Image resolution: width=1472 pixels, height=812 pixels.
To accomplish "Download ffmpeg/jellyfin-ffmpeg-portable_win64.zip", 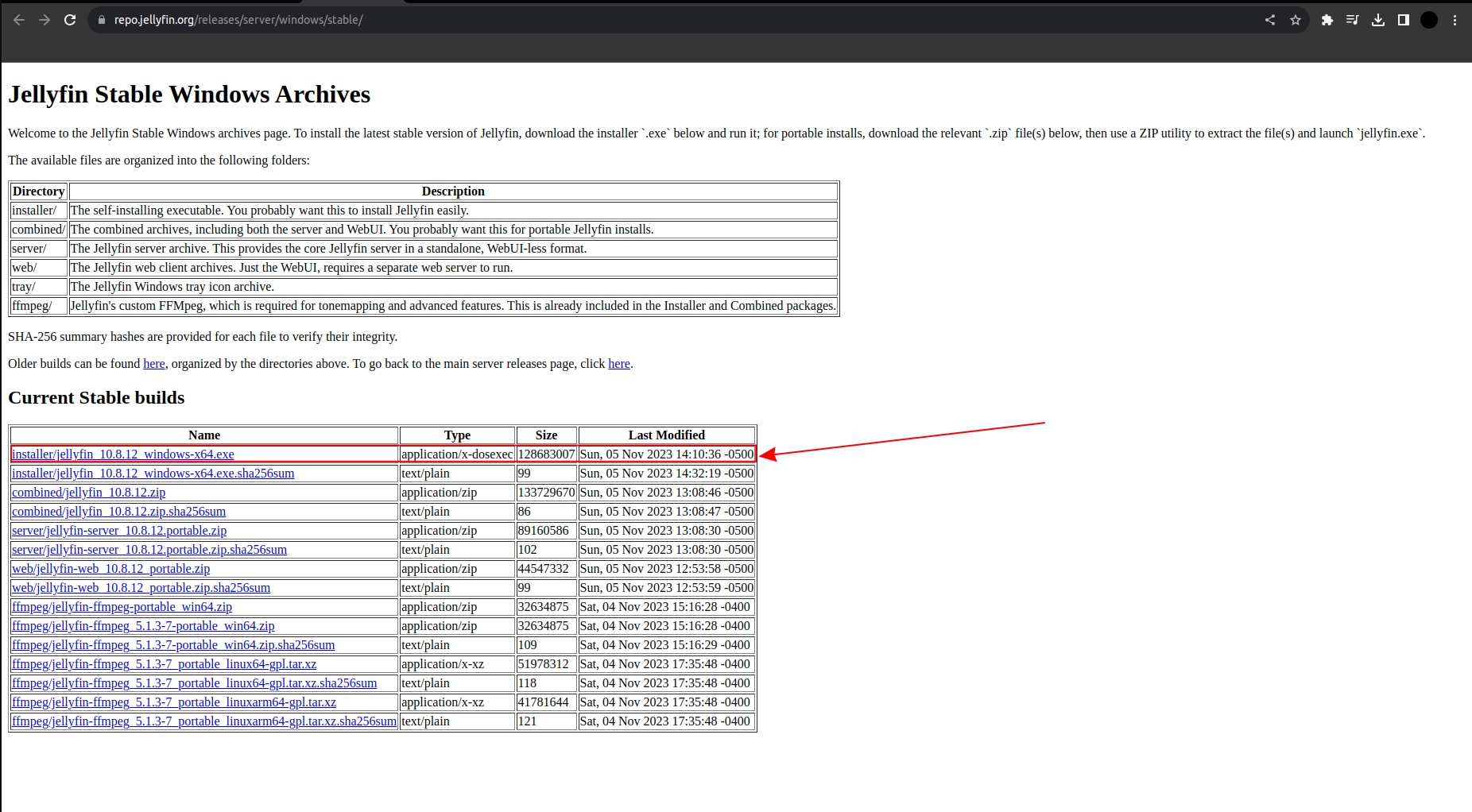I will 122,607.
